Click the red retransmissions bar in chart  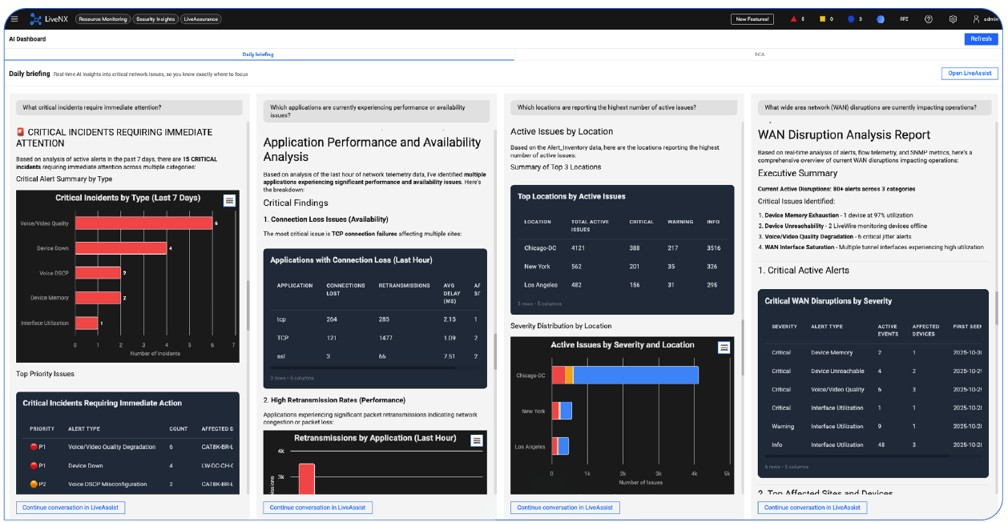point(306,480)
